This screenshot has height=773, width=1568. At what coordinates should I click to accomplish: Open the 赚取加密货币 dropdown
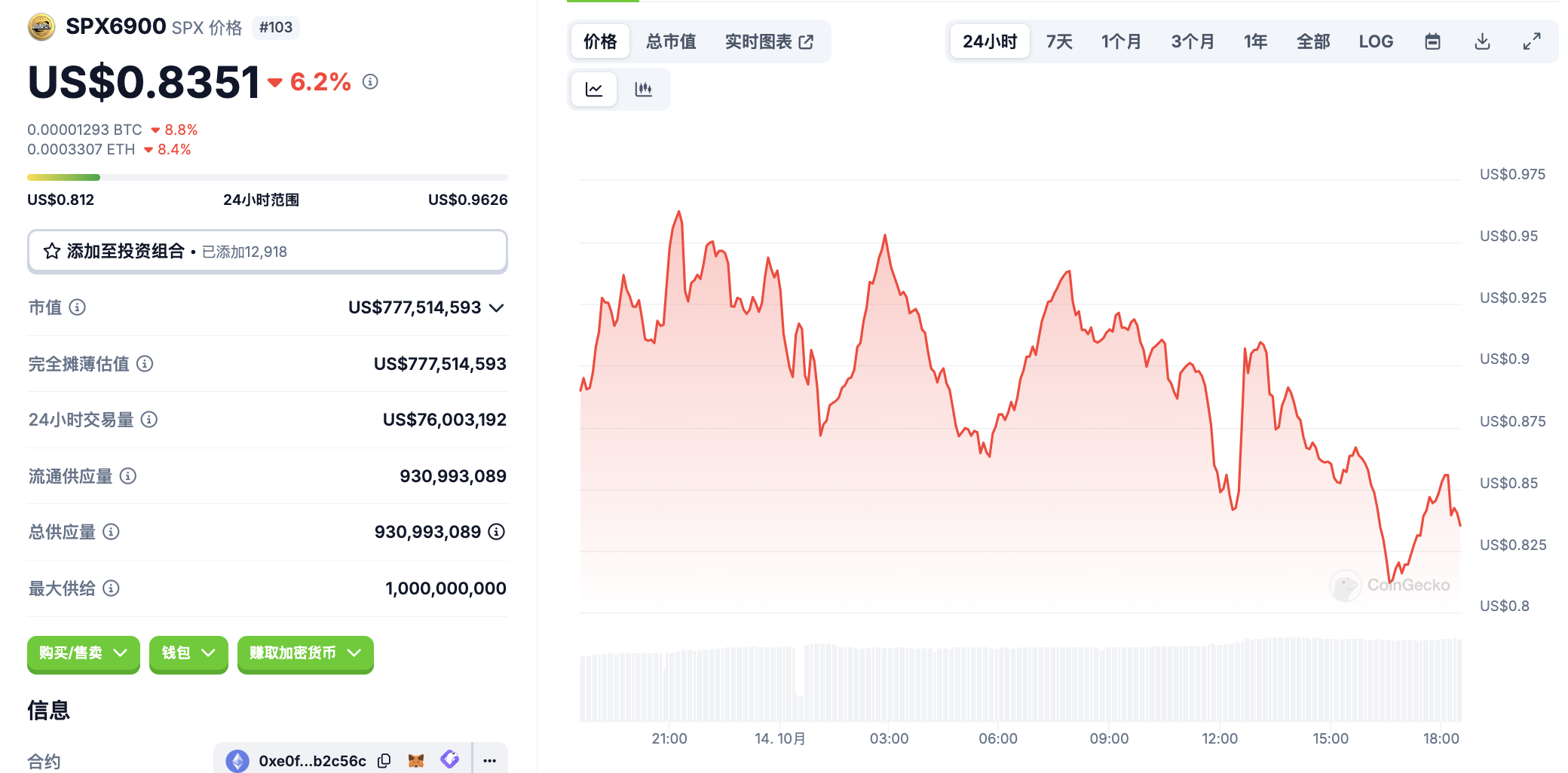pos(305,653)
